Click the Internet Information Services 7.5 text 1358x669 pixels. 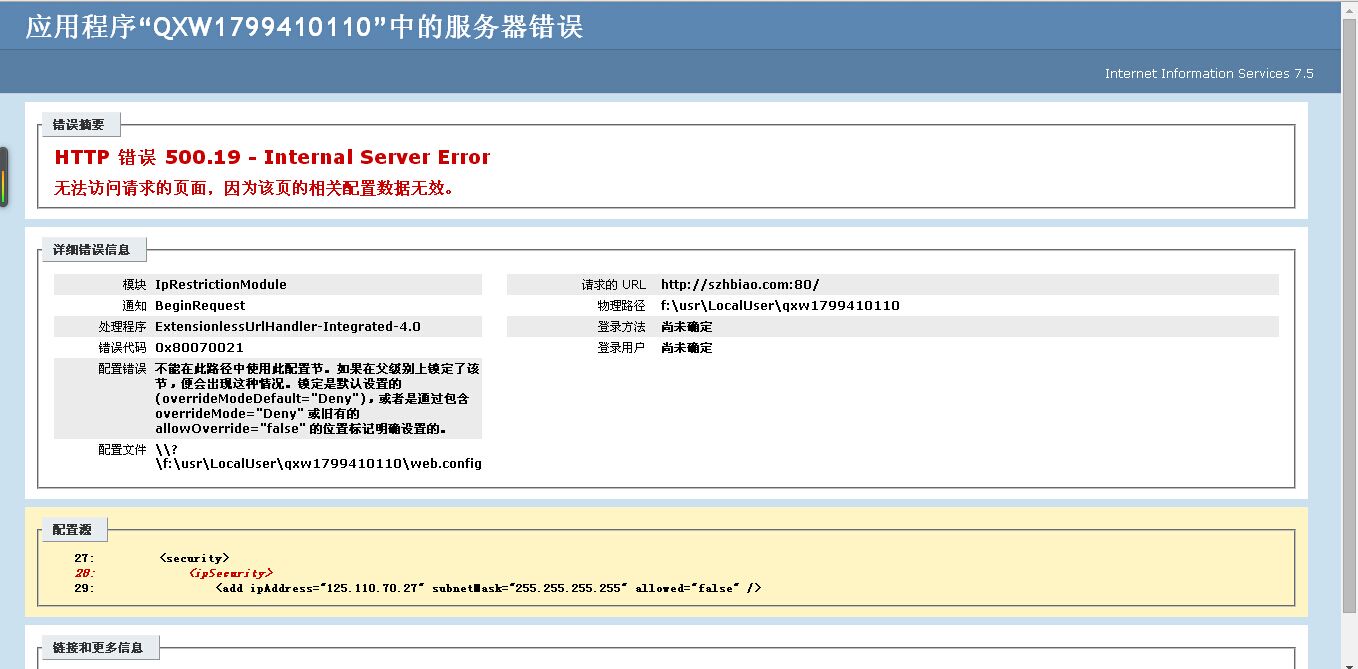click(x=1208, y=74)
